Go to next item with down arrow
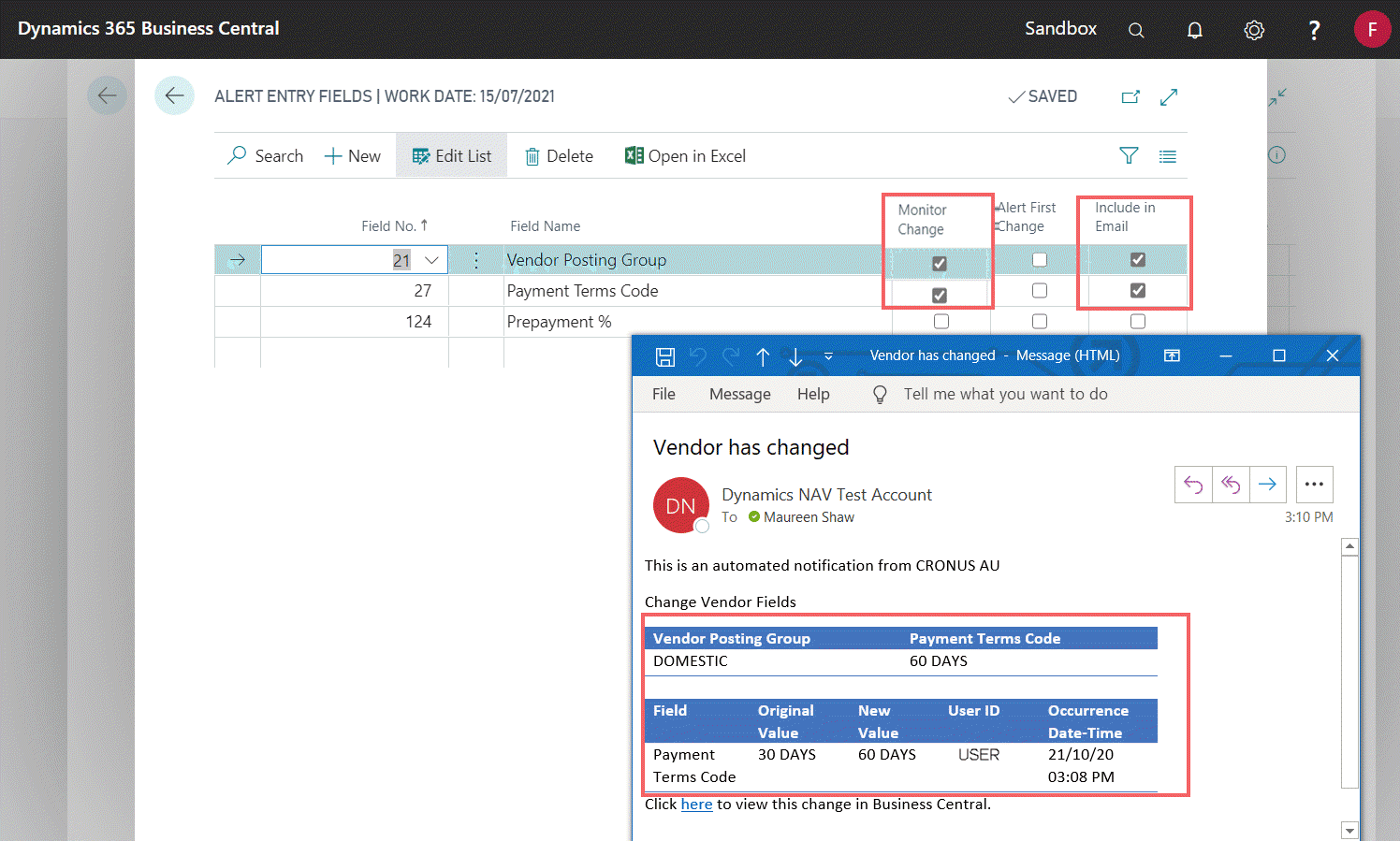 click(x=795, y=356)
